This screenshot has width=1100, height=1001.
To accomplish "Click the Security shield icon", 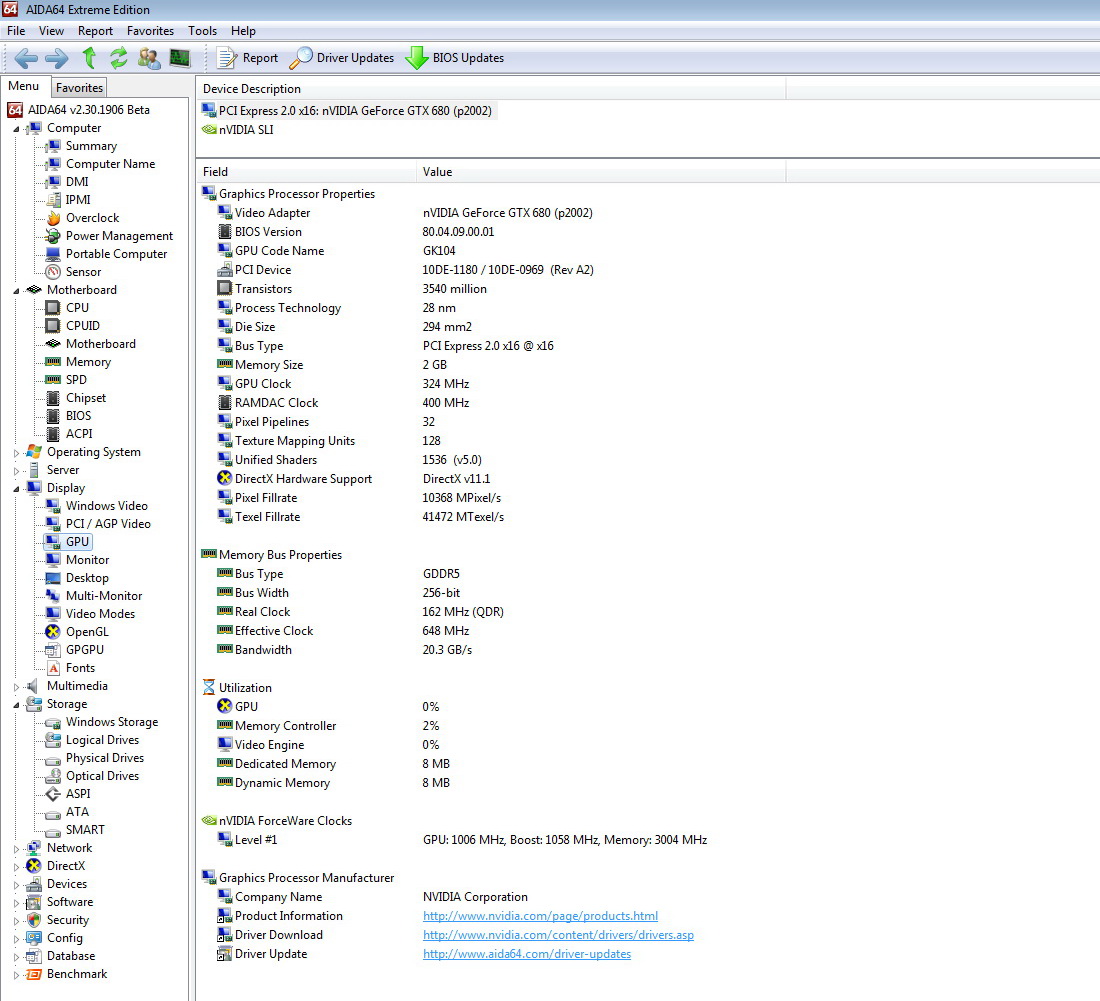I will (x=34, y=920).
